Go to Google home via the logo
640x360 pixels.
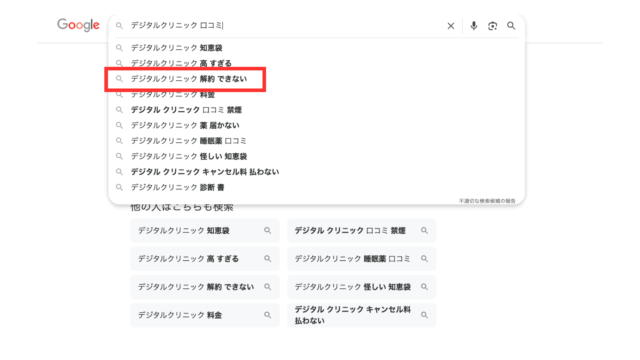pyautogui.click(x=78, y=25)
